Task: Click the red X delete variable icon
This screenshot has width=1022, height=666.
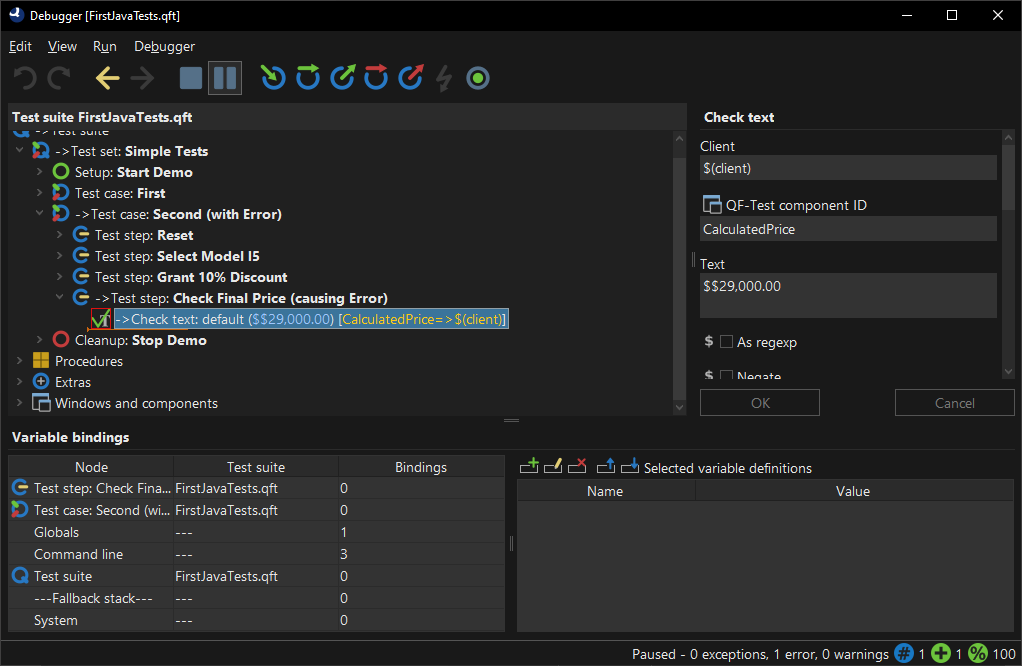Action: click(x=577, y=467)
